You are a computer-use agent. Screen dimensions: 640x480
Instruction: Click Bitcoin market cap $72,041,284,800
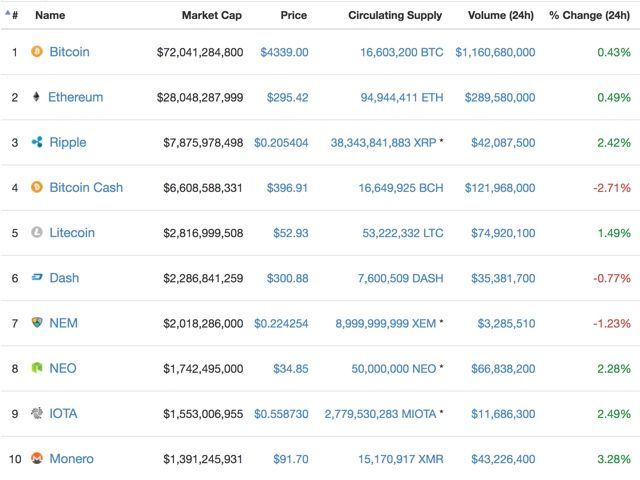tap(200, 52)
